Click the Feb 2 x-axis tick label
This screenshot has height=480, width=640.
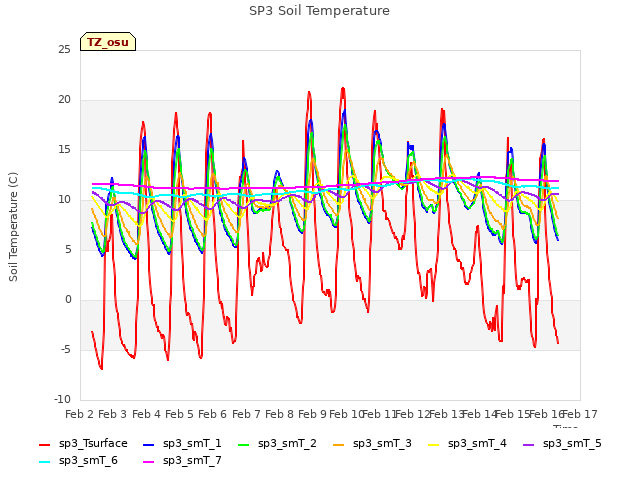[80, 414]
